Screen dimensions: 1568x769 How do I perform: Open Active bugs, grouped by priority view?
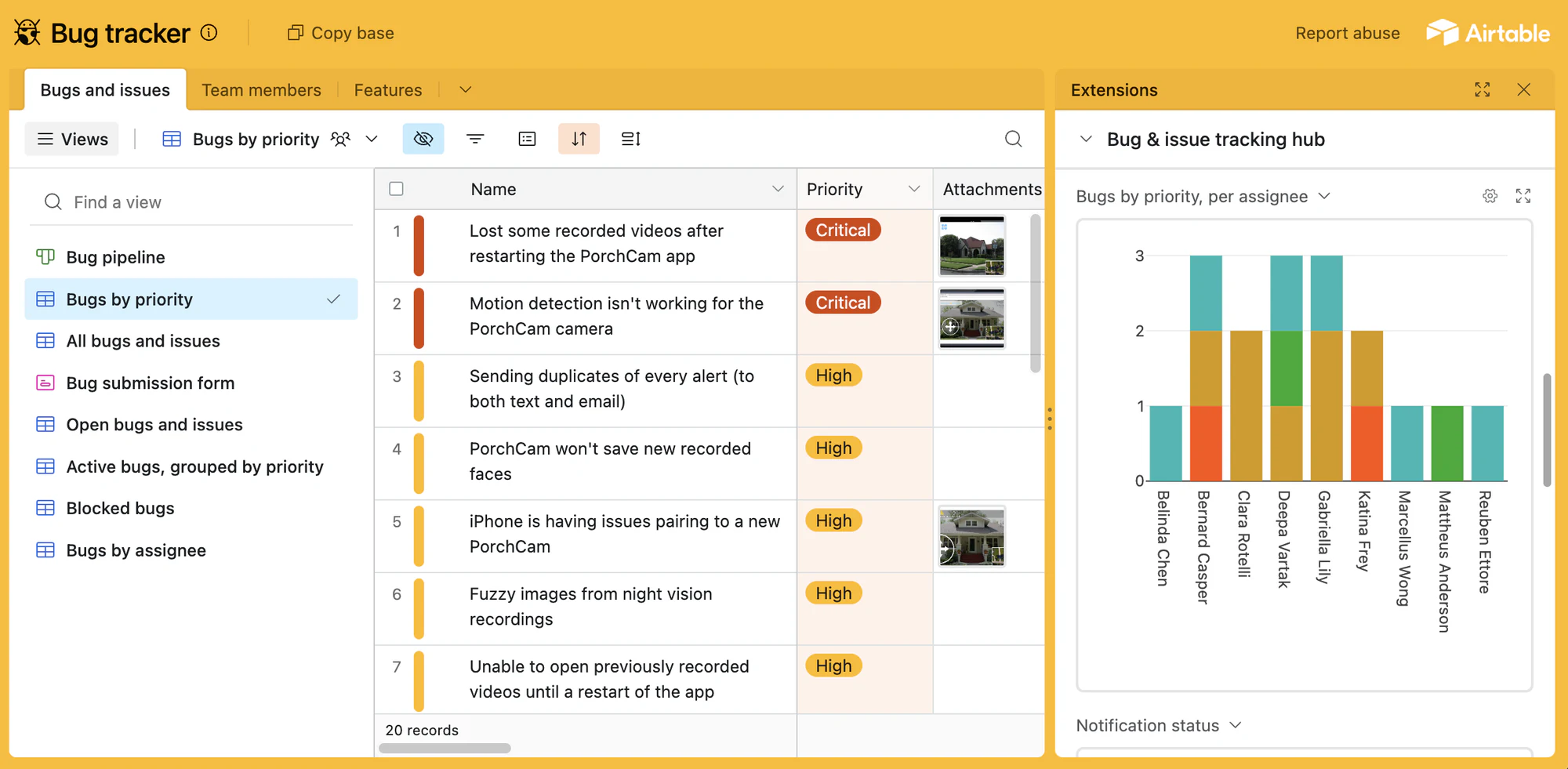191,466
